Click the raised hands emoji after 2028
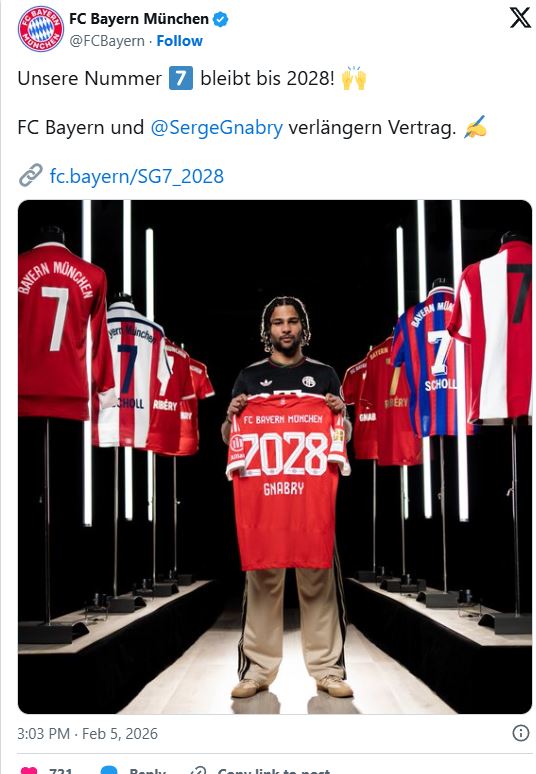 pyautogui.click(x=353, y=78)
